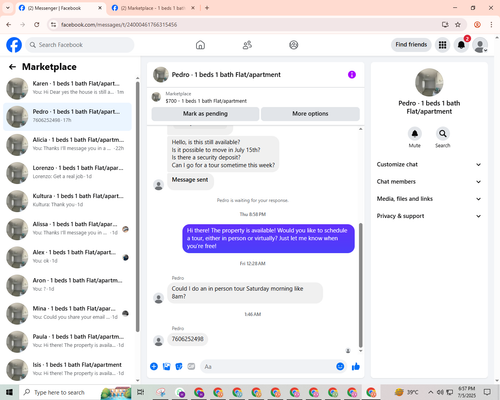Click the conversation list scrollbar
This screenshot has height=400, width=500.
(137, 207)
